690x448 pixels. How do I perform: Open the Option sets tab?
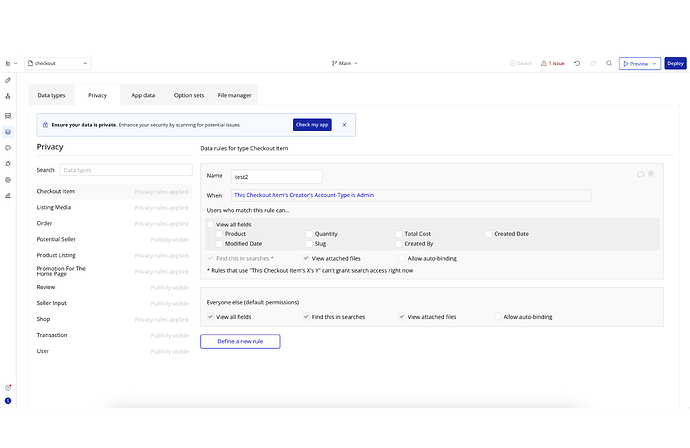tap(189, 95)
